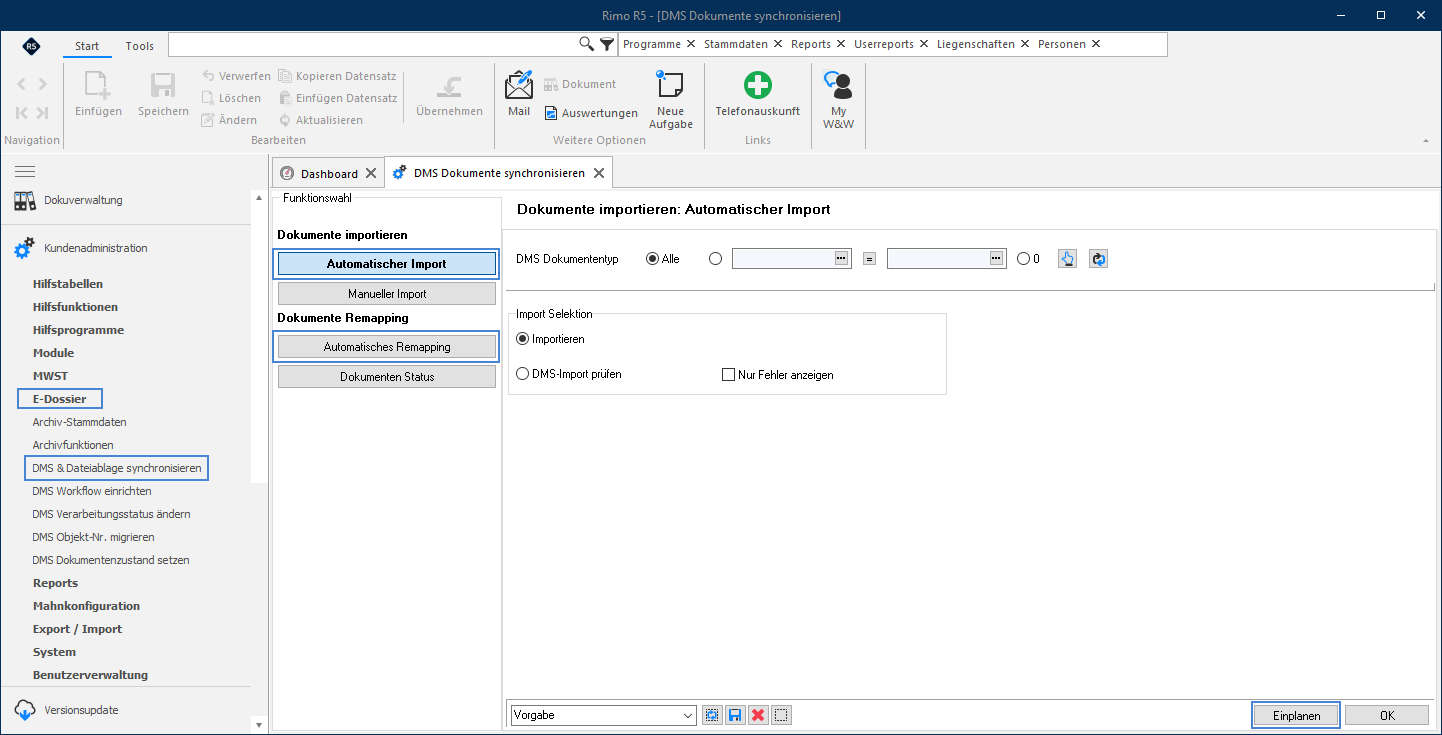Screen dimensions: 1442x735
Task: Click Ändern in the ribbon
Action: pos(231,120)
